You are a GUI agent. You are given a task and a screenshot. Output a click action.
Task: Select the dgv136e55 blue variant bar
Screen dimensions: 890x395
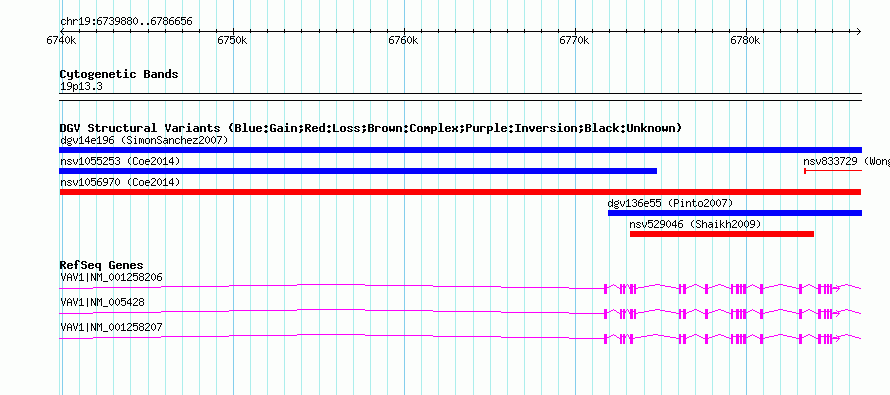734,213
